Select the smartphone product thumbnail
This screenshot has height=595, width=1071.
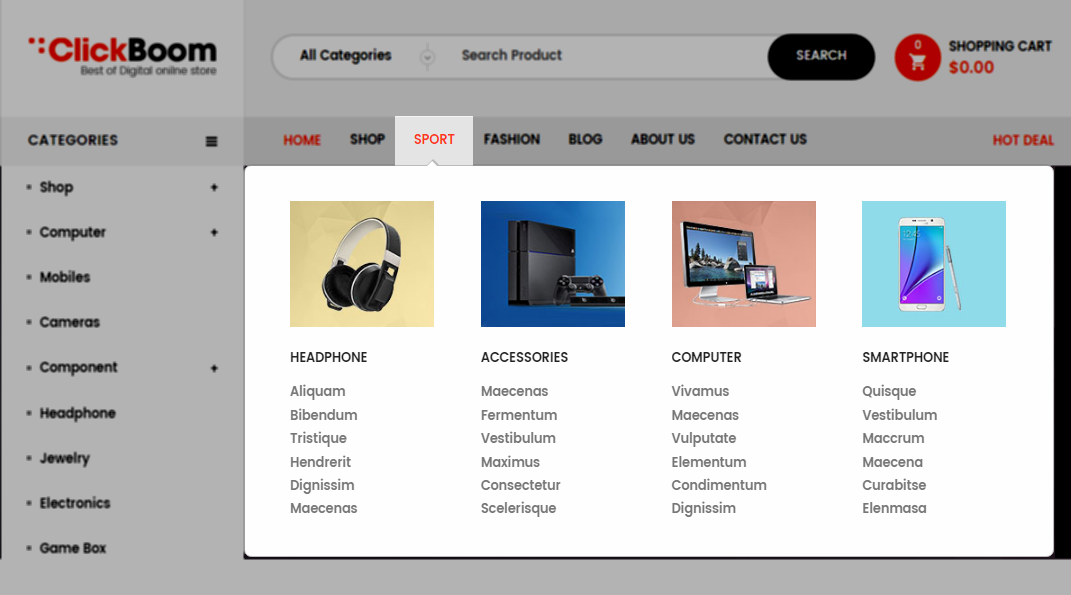[x=934, y=264]
